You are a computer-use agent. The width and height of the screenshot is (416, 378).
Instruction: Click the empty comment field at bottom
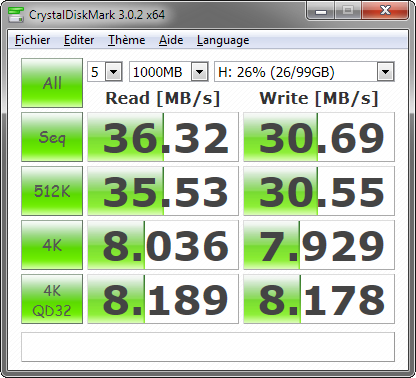[x=208, y=347]
